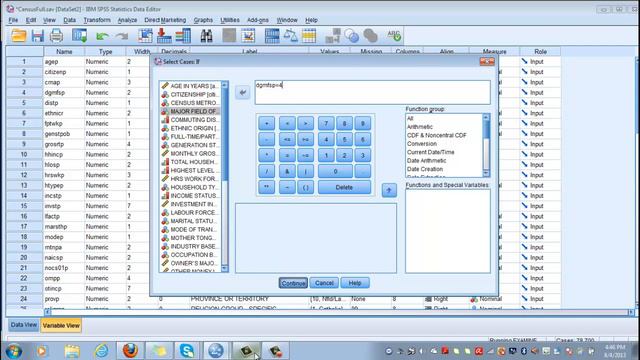
Task: Weight cases scales icon
Action: point(290,36)
